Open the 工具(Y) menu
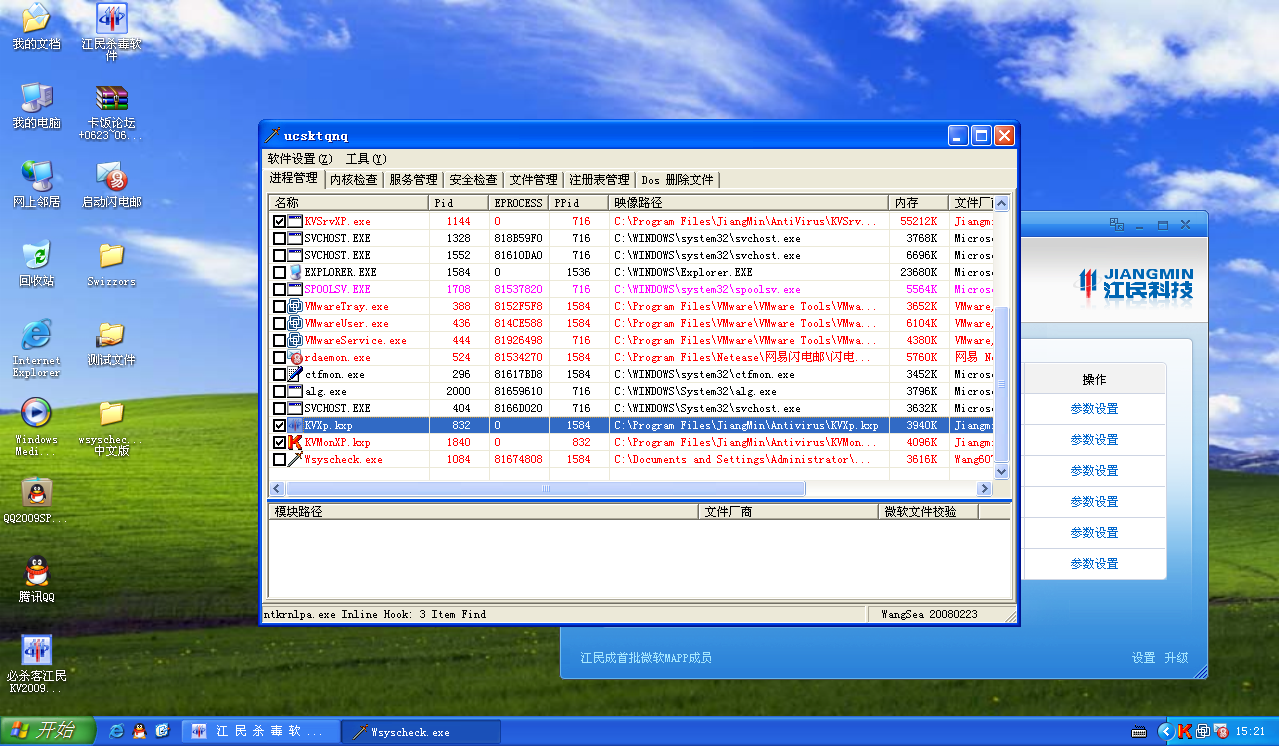The height and width of the screenshot is (746, 1279). click(x=365, y=159)
